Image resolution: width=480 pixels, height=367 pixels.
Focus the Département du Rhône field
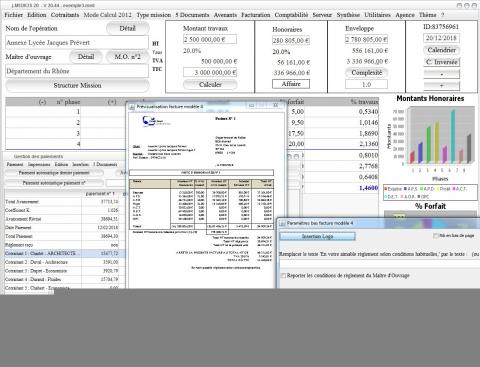[x=77, y=71]
